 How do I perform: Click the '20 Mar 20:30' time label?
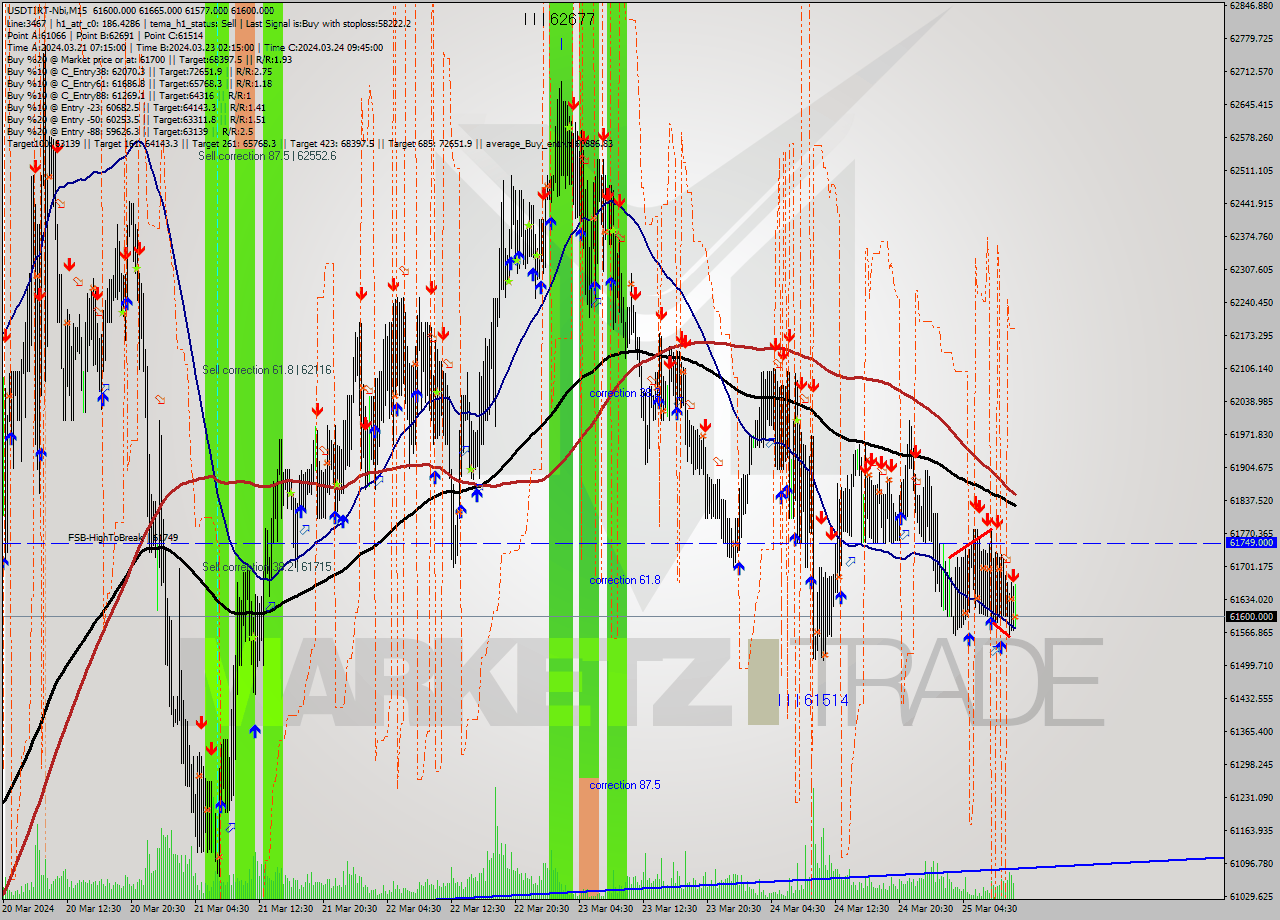pos(157,909)
